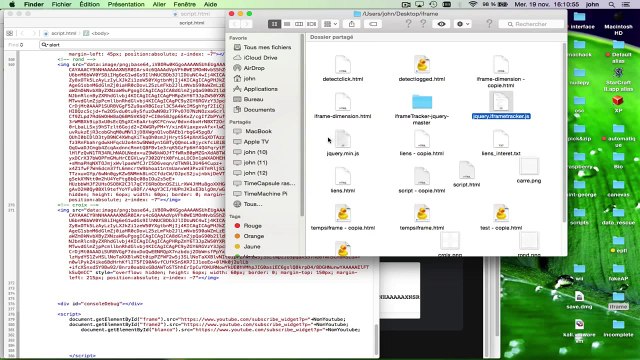Screen dimensions: 640x360
Task: Click the Quick Look eye button
Action: click(441, 24)
